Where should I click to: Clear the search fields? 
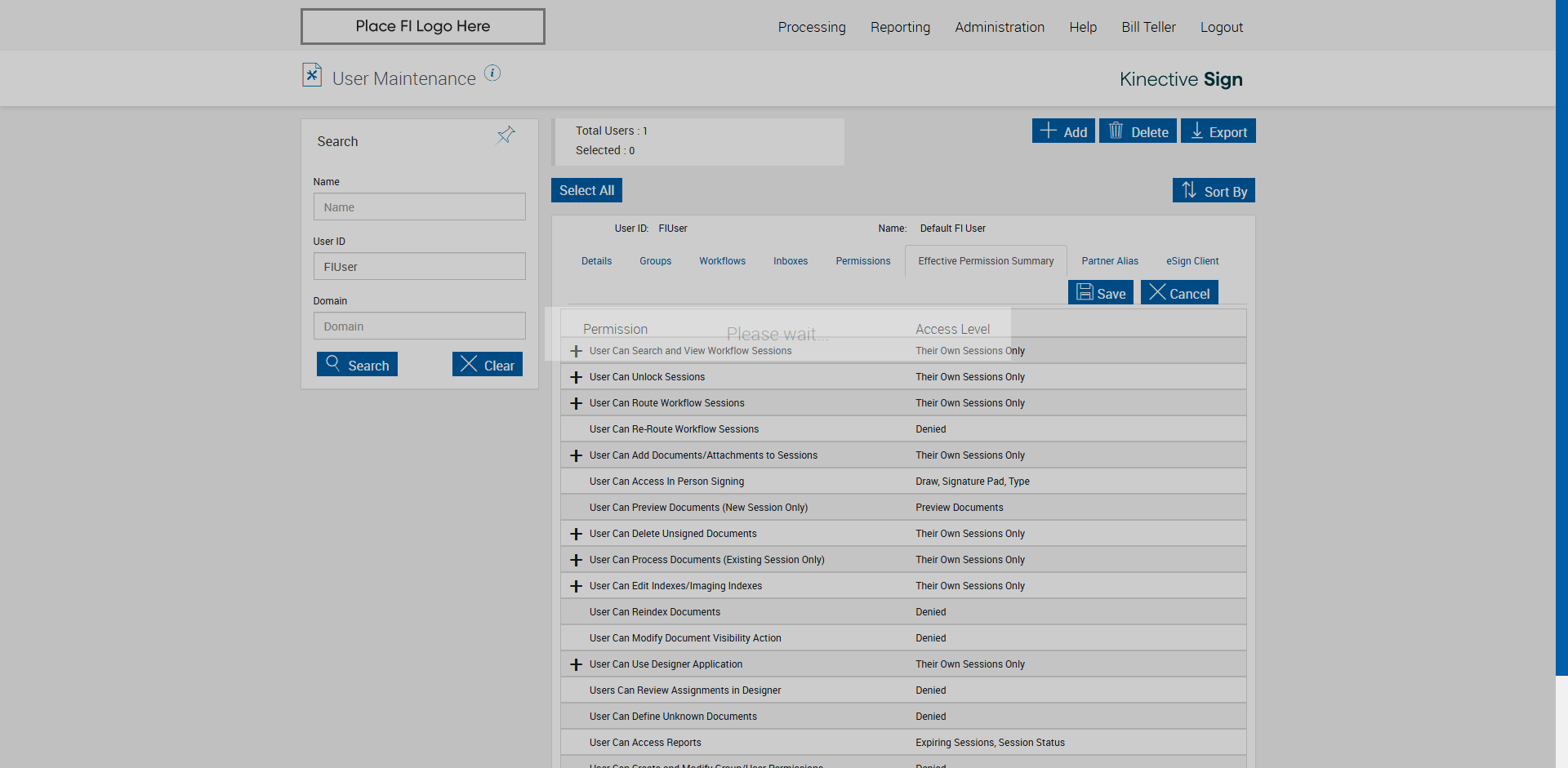click(488, 364)
